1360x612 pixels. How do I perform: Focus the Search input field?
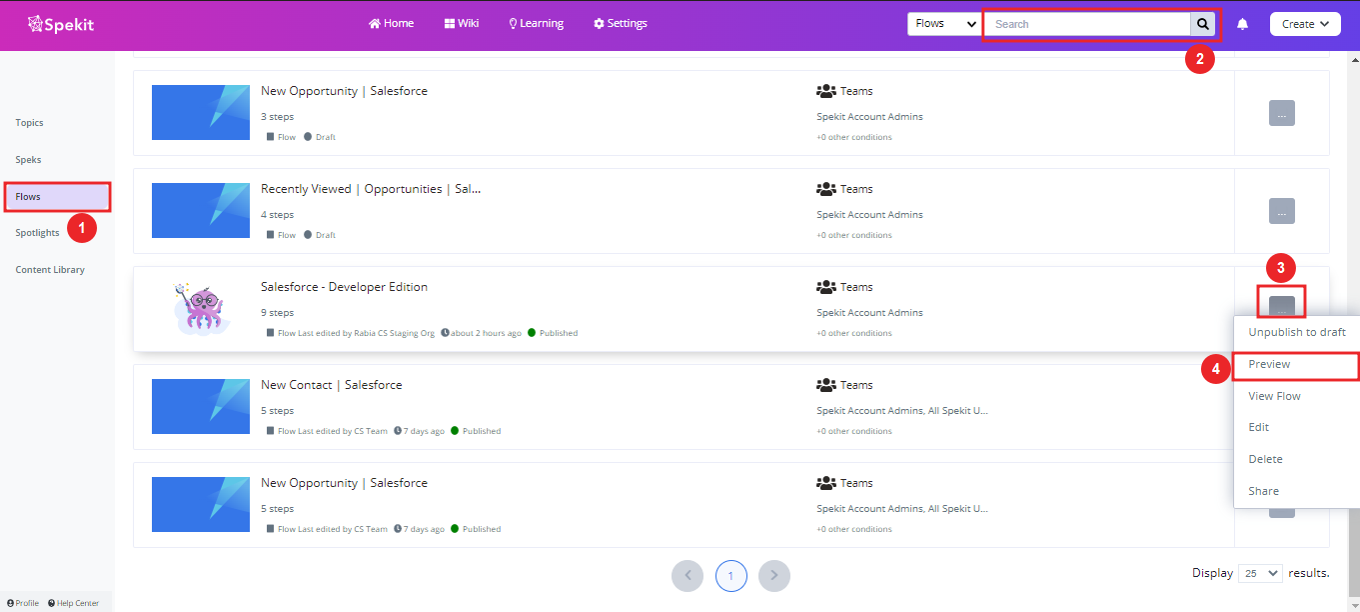pyautogui.click(x=1088, y=23)
